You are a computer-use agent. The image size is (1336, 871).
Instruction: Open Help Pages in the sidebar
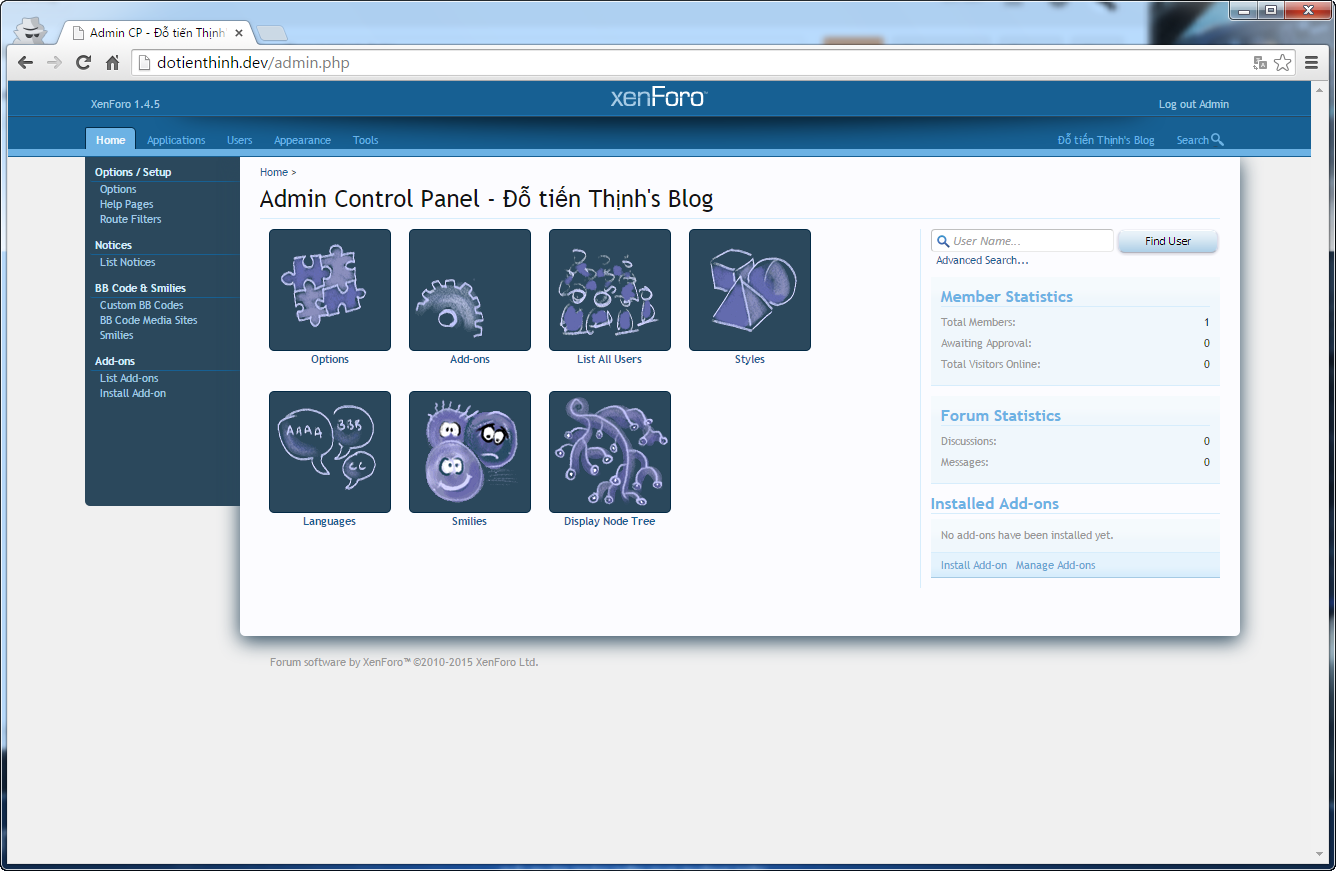point(127,204)
